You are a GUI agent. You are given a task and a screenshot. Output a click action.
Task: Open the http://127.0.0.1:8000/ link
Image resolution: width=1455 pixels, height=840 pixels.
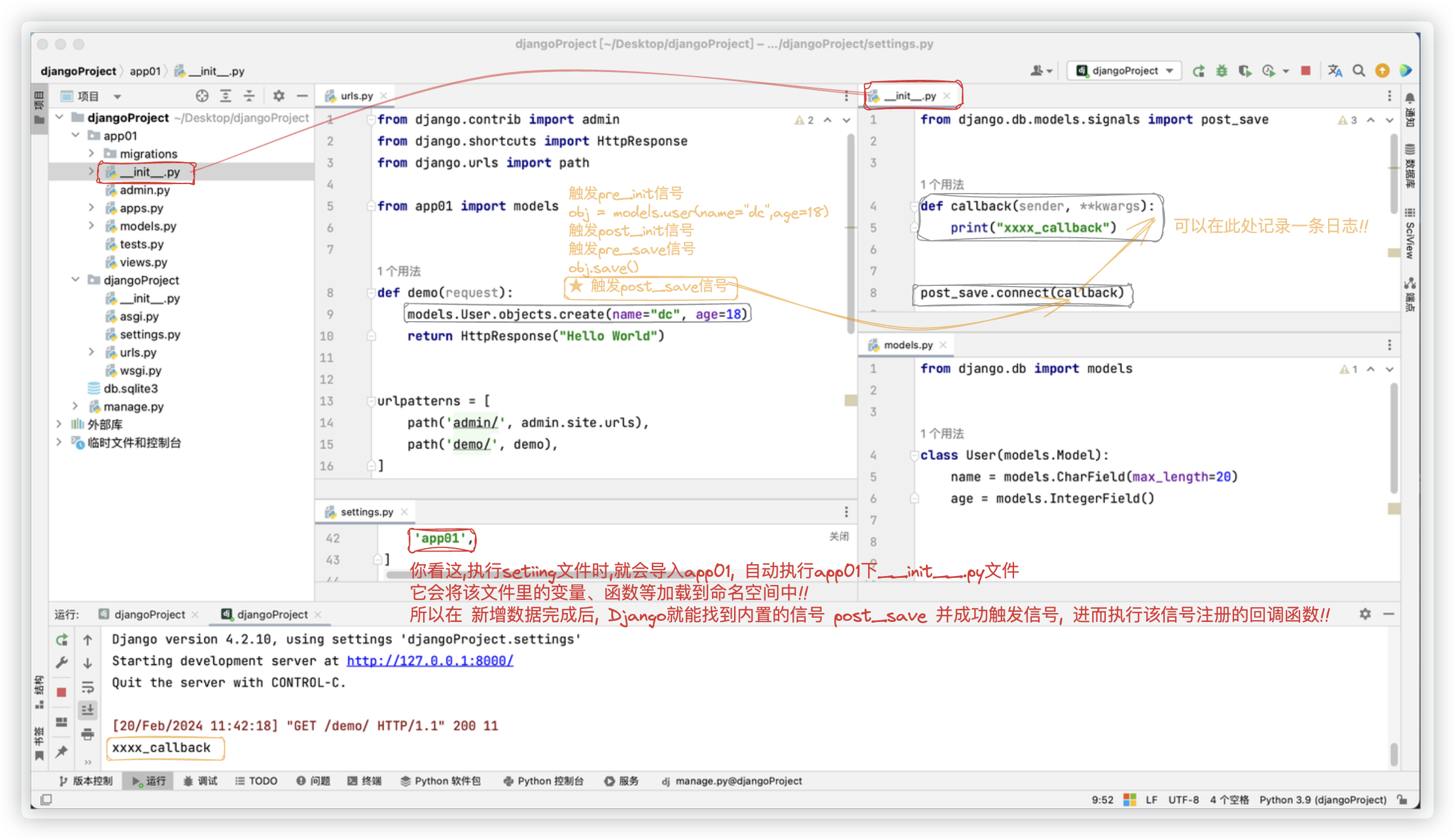point(430,661)
